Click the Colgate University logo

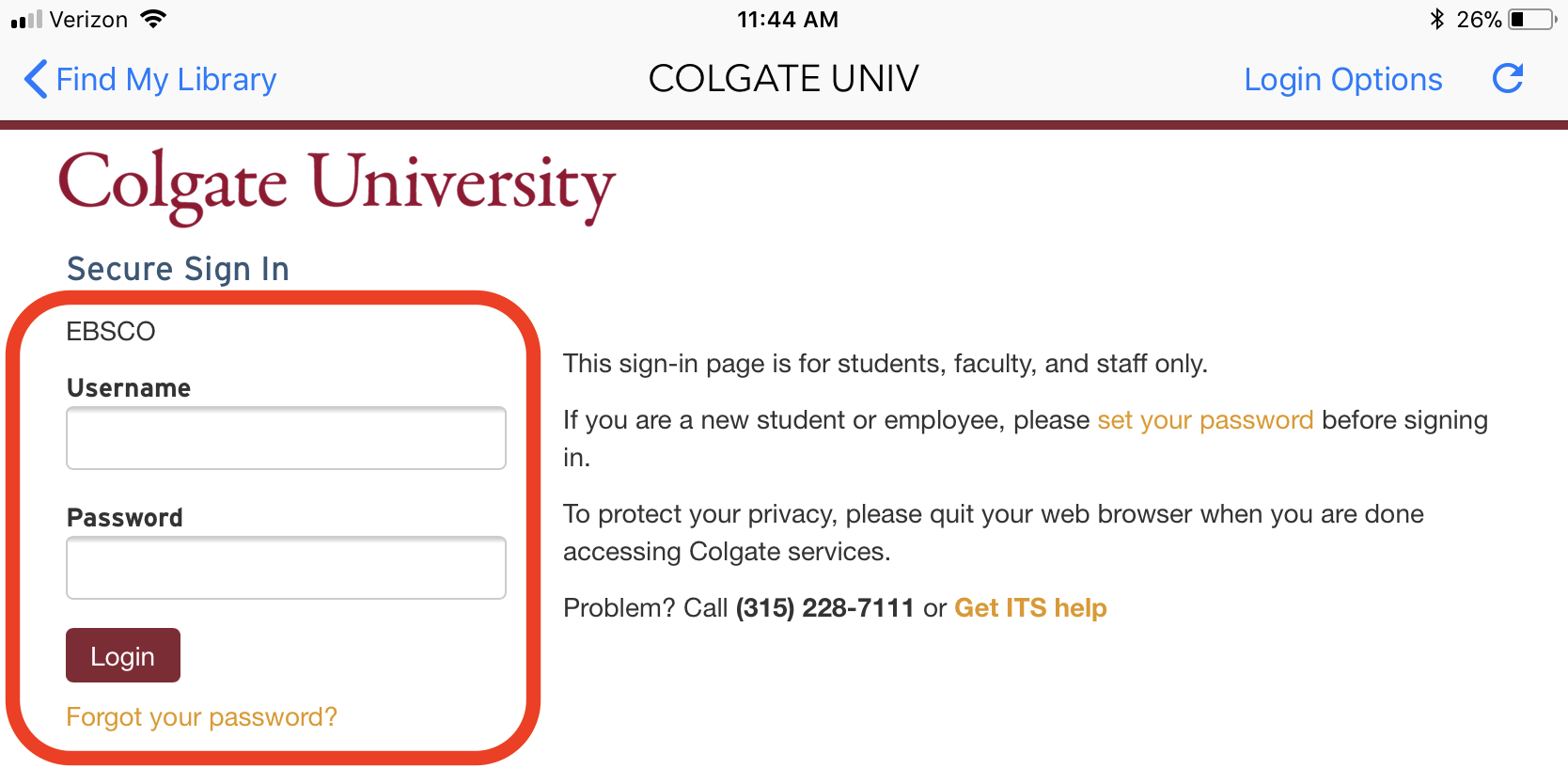click(x=337, y=185)
